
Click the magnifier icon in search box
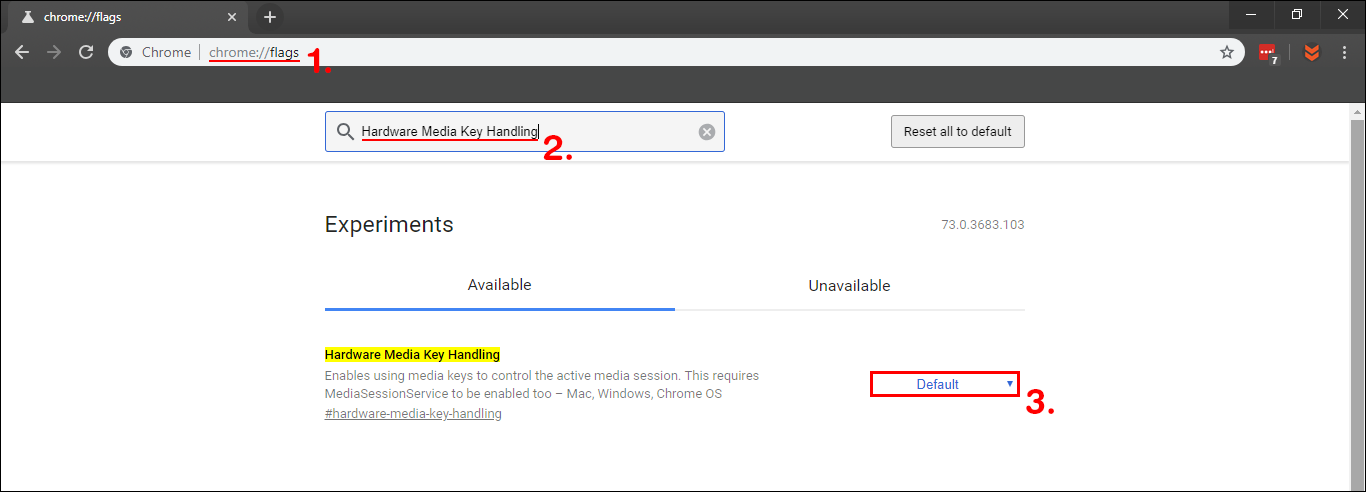pyautogui.click(x=344, y=132)
